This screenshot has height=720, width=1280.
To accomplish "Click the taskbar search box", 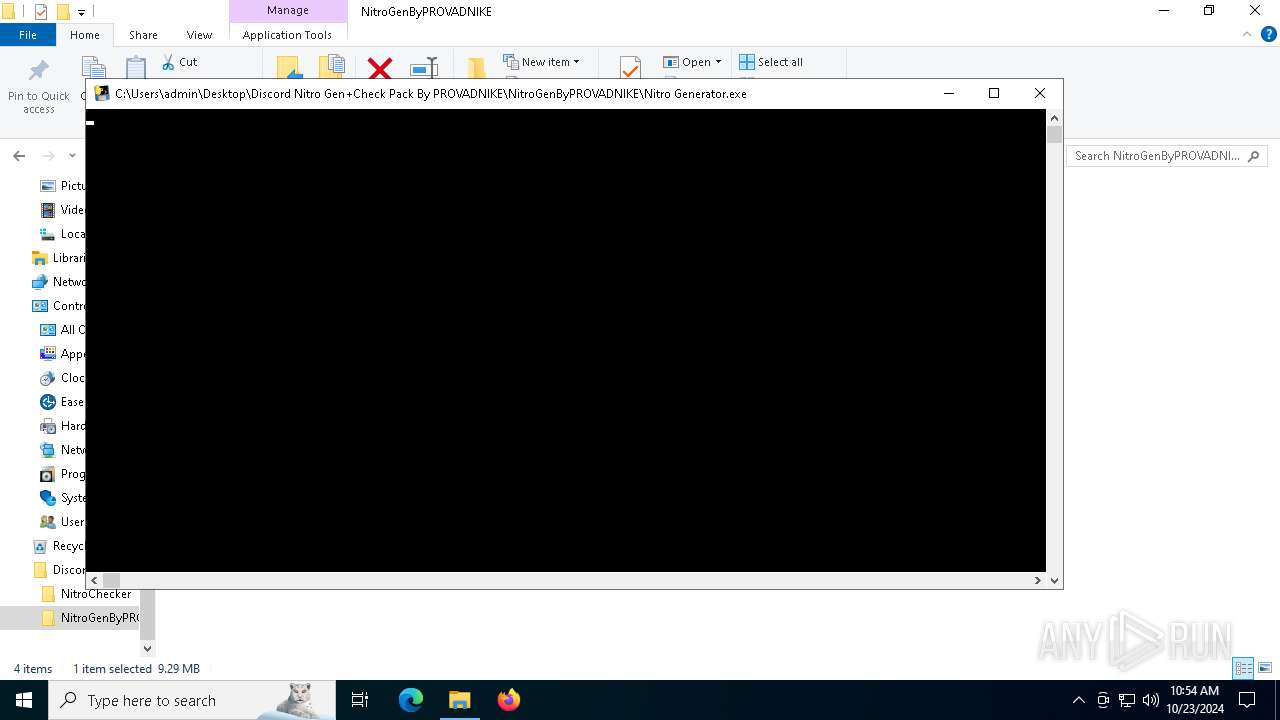I will [x=192, y=700].
